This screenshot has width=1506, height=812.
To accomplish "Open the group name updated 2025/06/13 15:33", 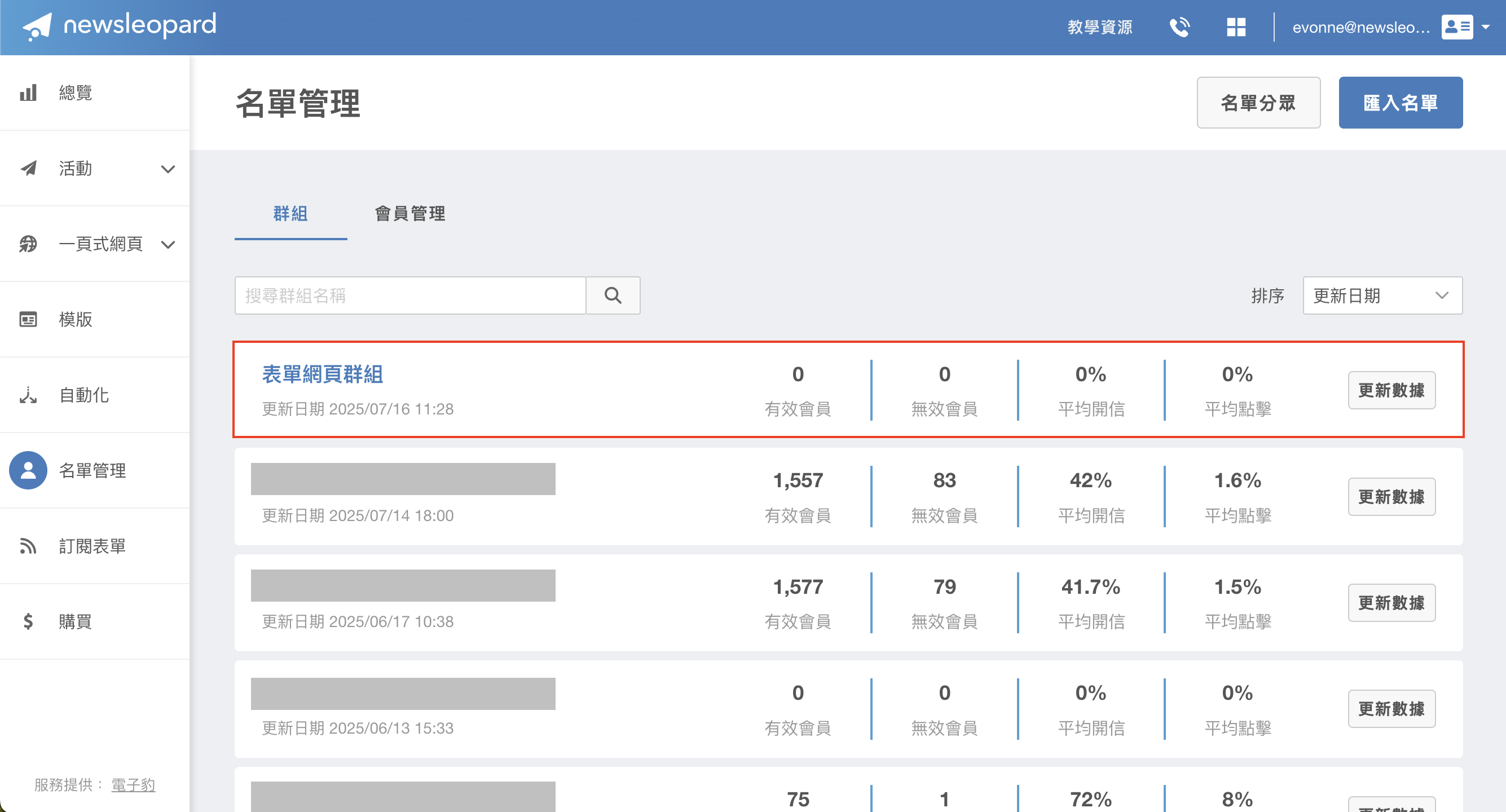I will click(403, 694).
